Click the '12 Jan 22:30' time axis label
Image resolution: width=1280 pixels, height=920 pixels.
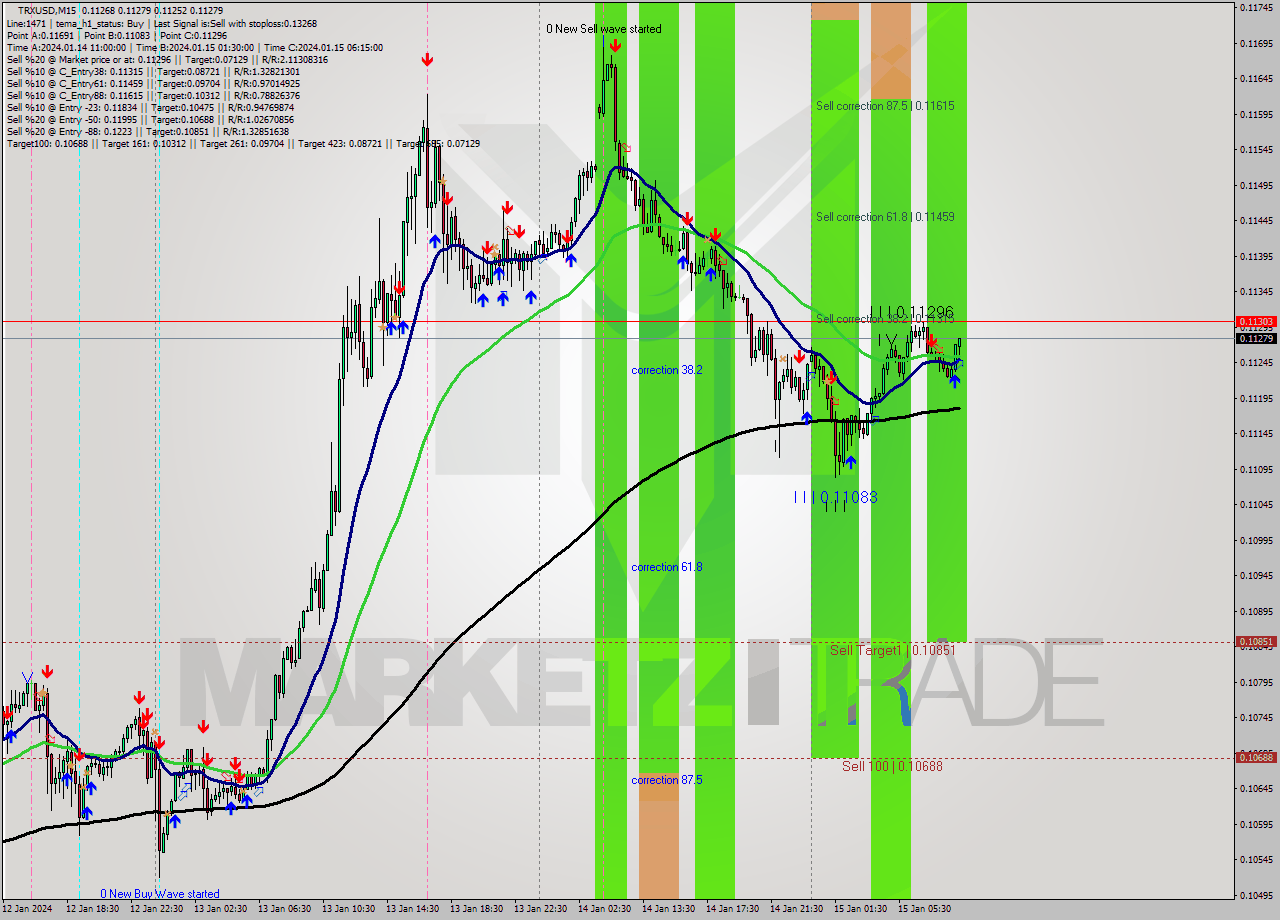(156, 909)
